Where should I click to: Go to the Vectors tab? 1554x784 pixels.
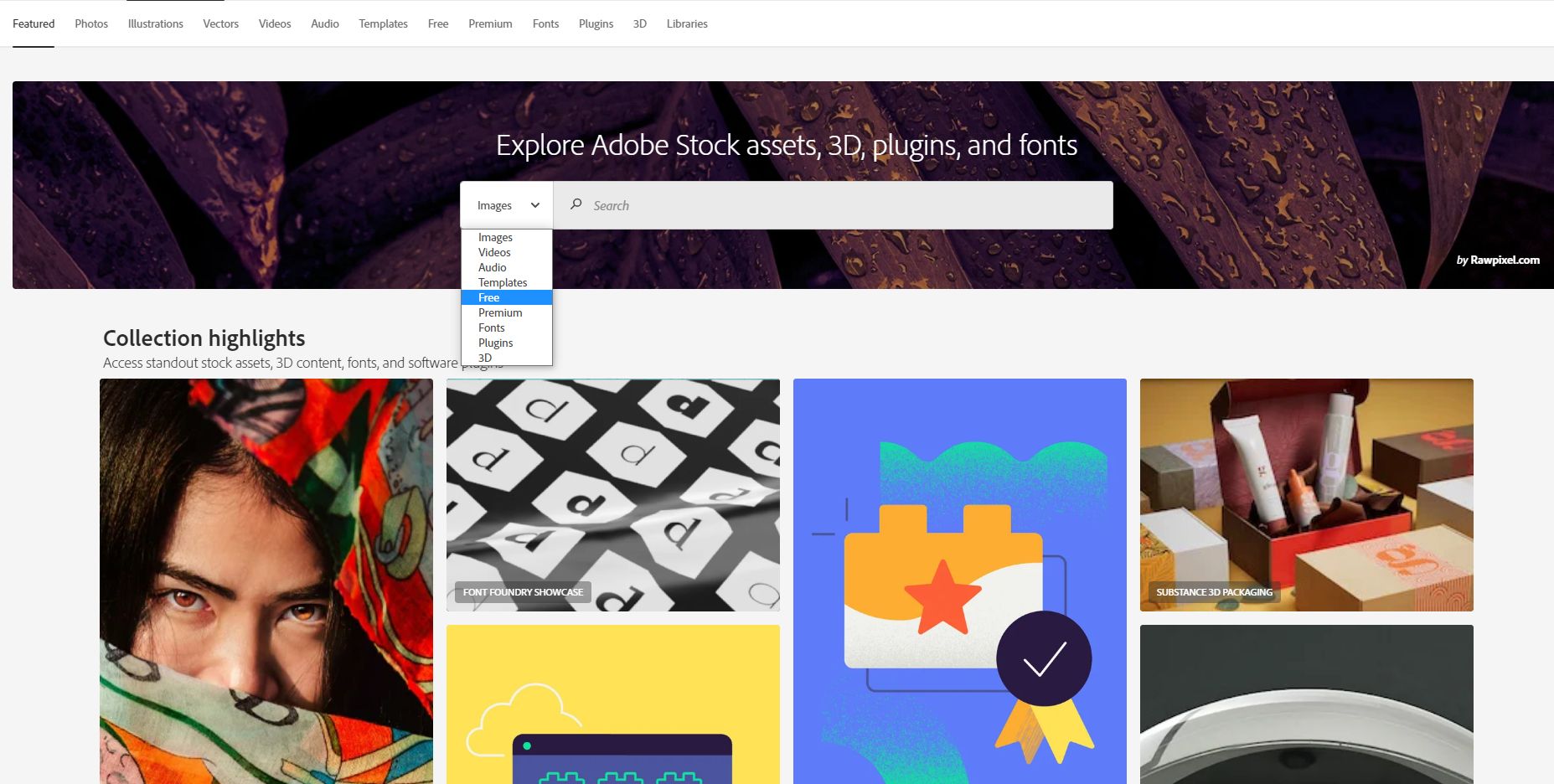(x=221, y=23)
